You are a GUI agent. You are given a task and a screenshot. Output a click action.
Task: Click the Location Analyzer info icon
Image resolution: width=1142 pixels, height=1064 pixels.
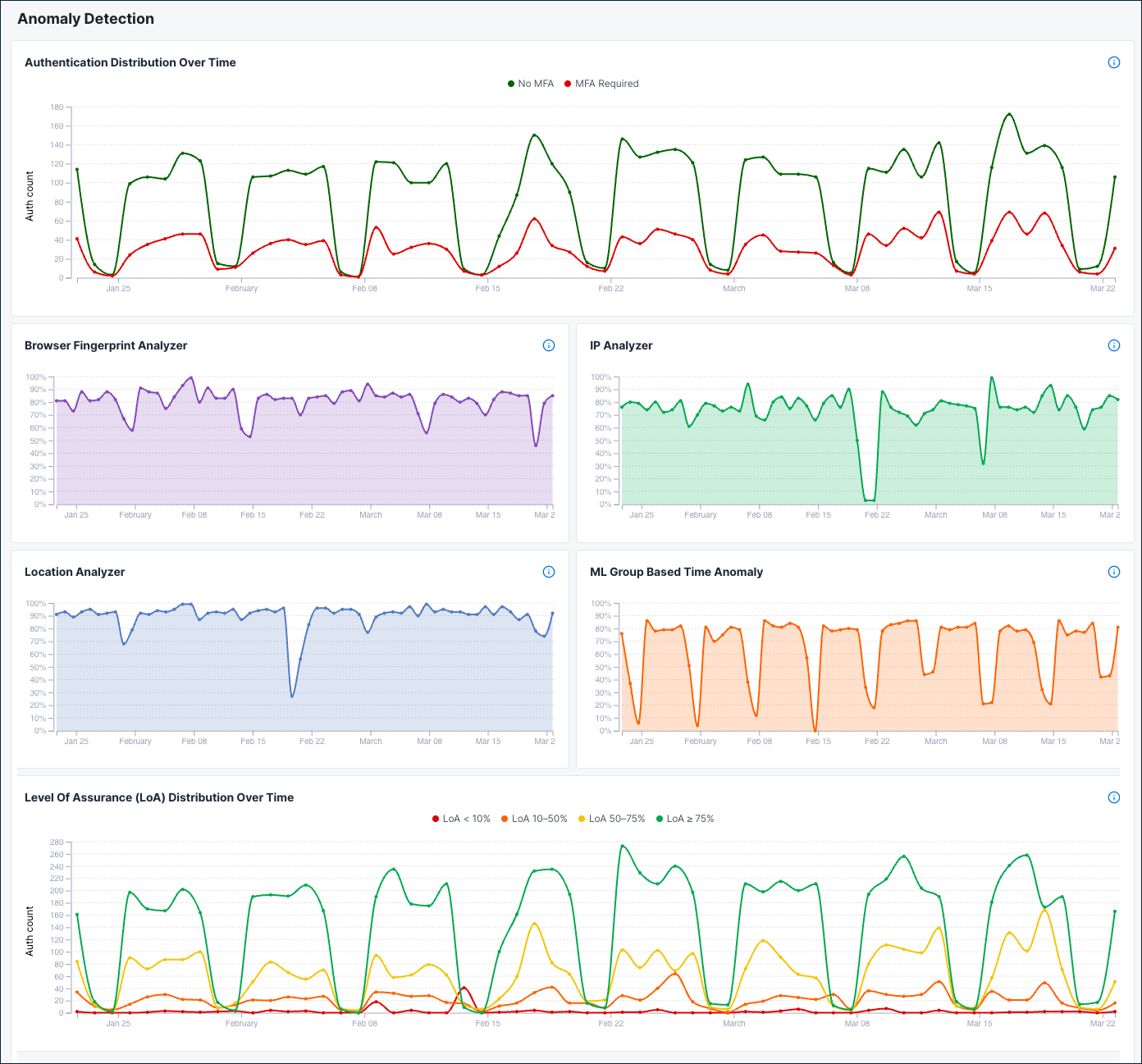(549, 572)
